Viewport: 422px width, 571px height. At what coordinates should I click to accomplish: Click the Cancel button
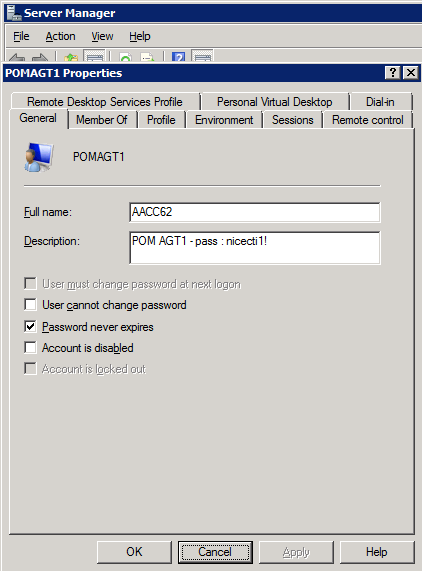pos(215,552)
